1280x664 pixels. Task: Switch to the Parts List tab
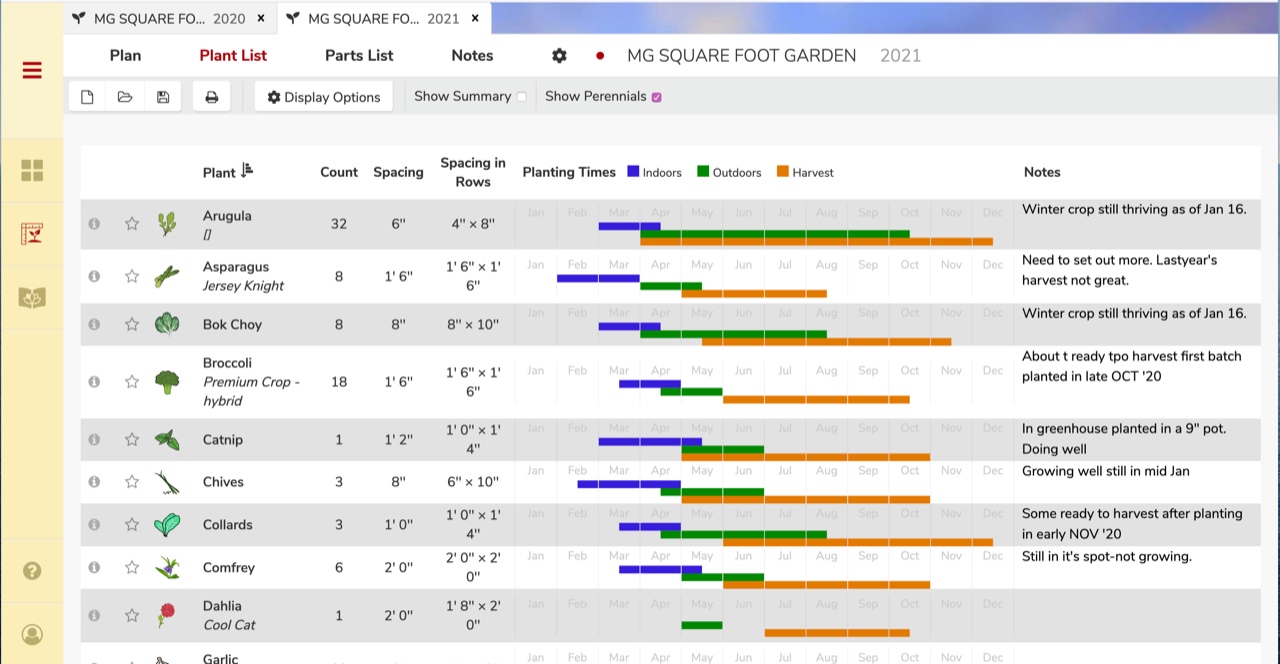click(359, 56)
